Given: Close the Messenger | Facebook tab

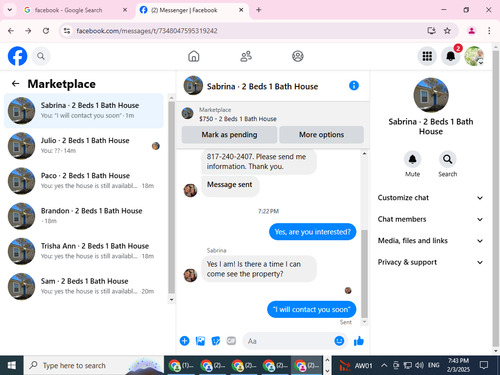Looking at the screenshot, I should [x=241, y=10].
